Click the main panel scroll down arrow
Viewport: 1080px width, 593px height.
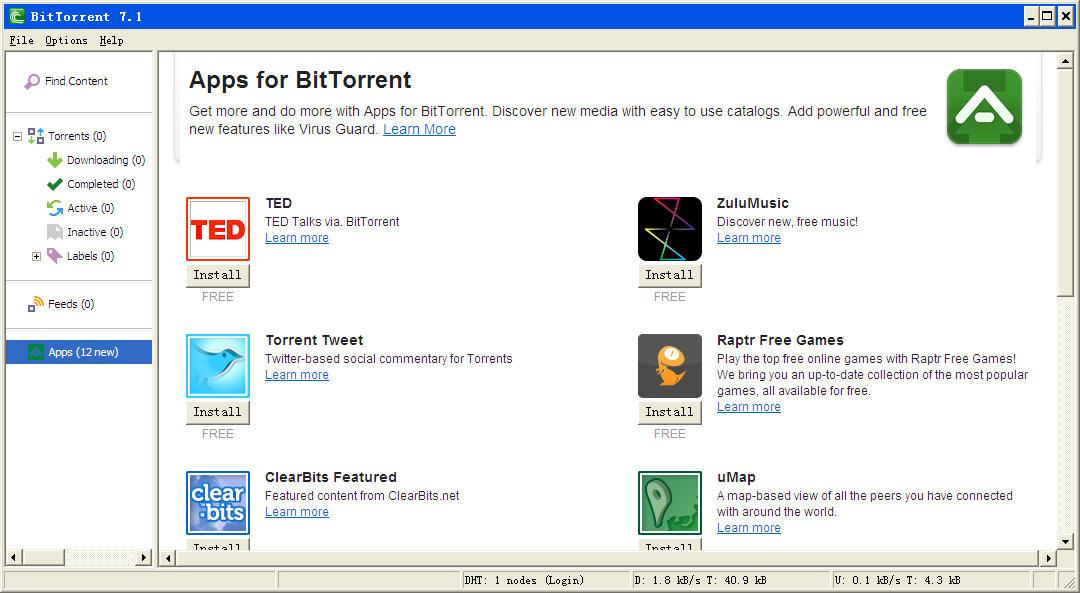click(1066, 541)
